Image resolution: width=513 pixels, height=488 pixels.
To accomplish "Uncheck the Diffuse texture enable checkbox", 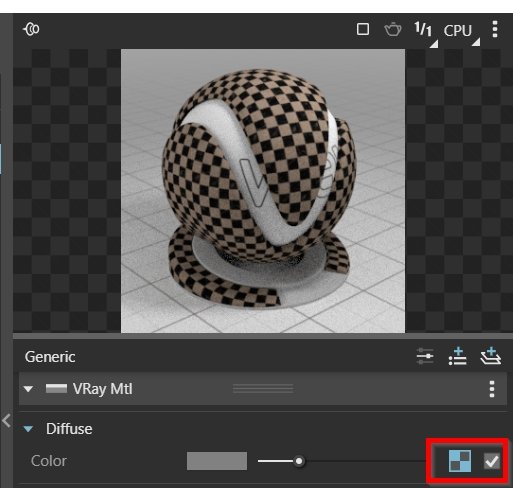I will click(492, 461).
